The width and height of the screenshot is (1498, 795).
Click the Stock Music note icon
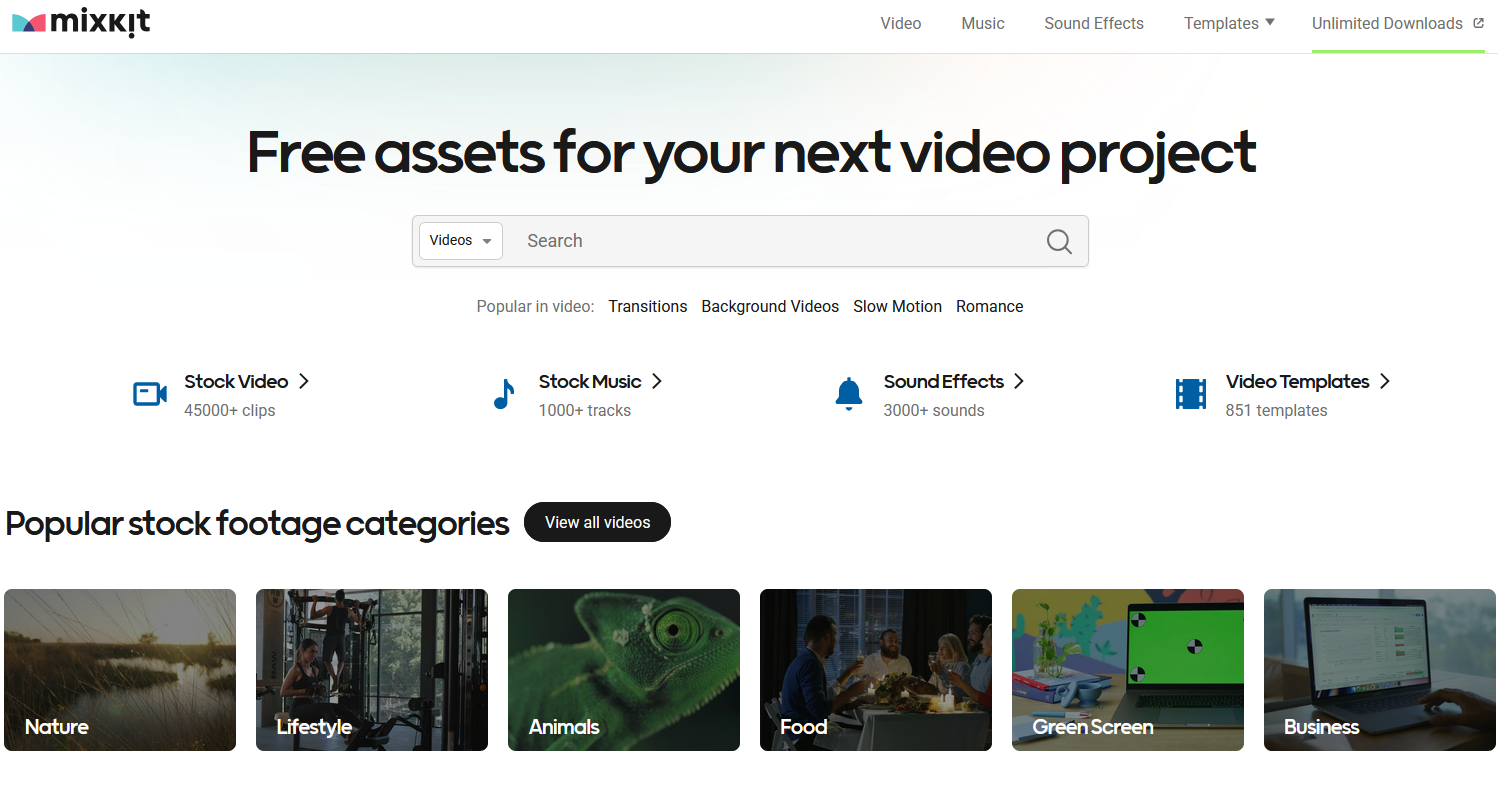[504, 394]
